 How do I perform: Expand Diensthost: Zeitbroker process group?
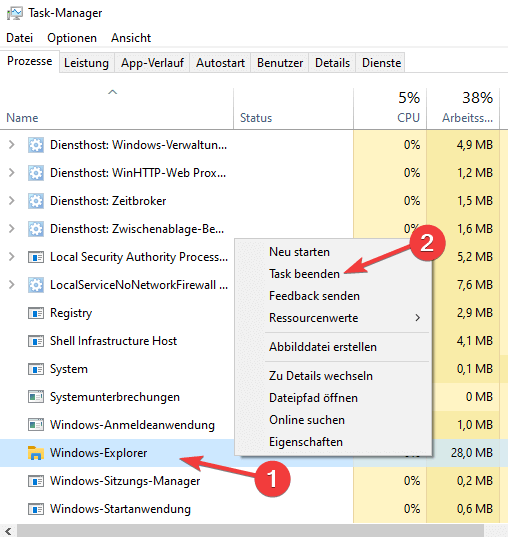tap(12, 201)
